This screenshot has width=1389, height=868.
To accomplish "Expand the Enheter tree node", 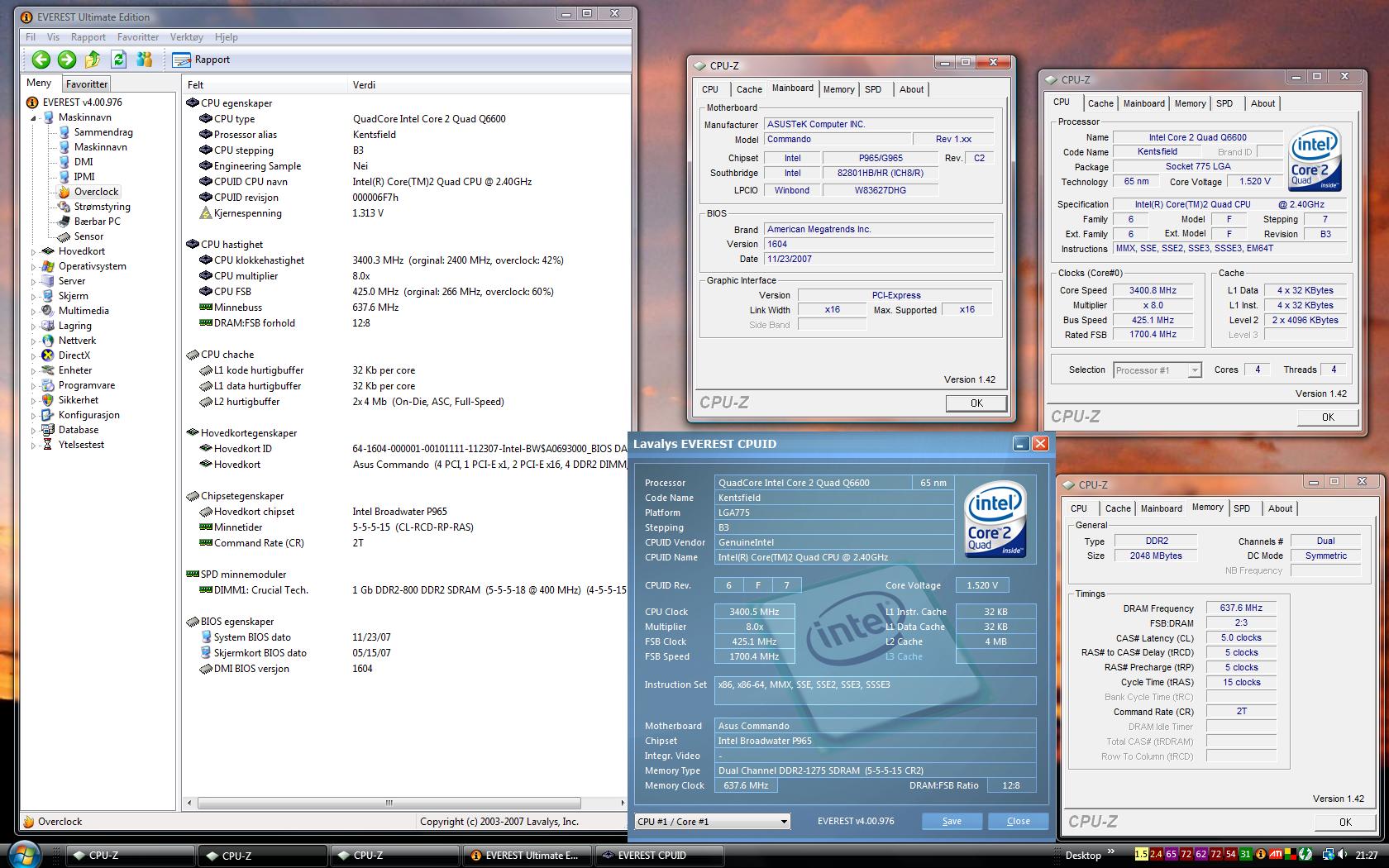I will [35, 370].
